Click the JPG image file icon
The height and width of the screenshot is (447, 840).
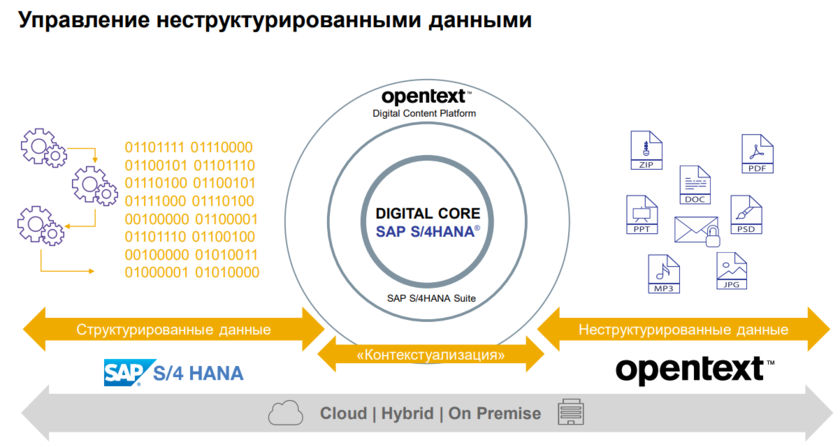coord(731,270)
